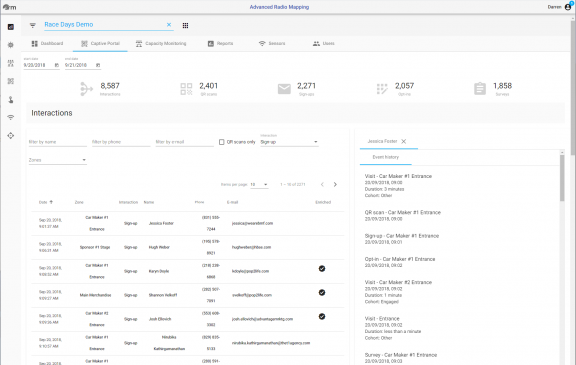Click the QR code icon in sidebar
The height and width of the screenshot is (365, 576).
pyautogui.click(x=11, y=81)
